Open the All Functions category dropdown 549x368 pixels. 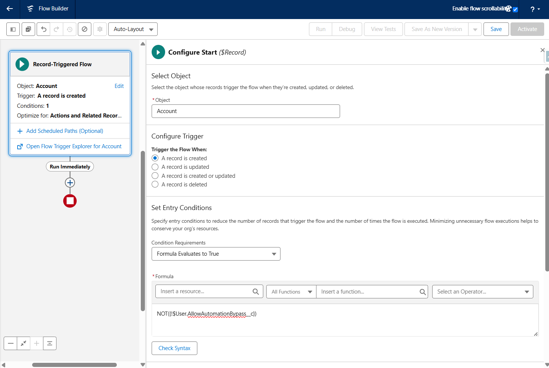(x=291, y=292)
